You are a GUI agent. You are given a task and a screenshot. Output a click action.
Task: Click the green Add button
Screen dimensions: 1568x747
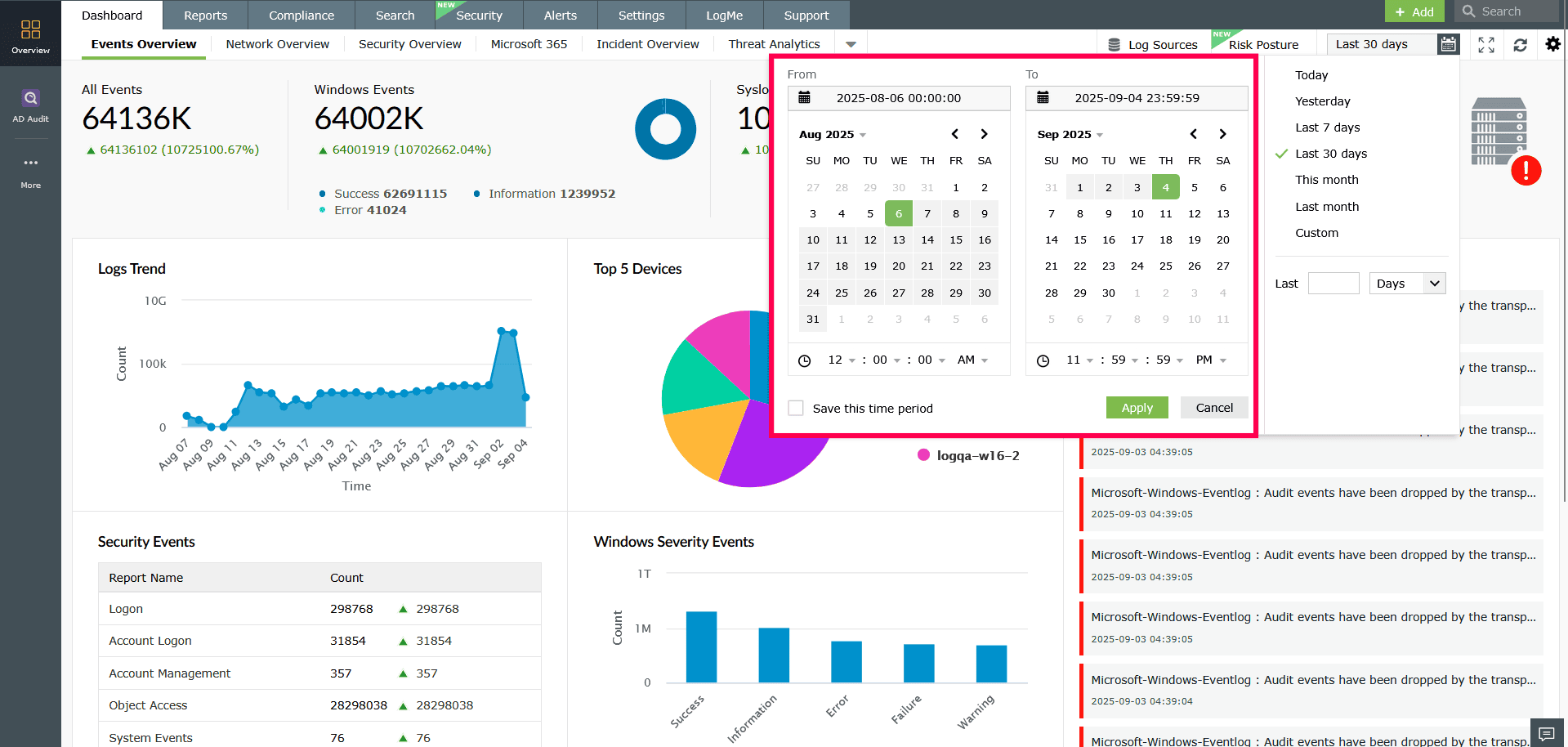point(1414,11)
